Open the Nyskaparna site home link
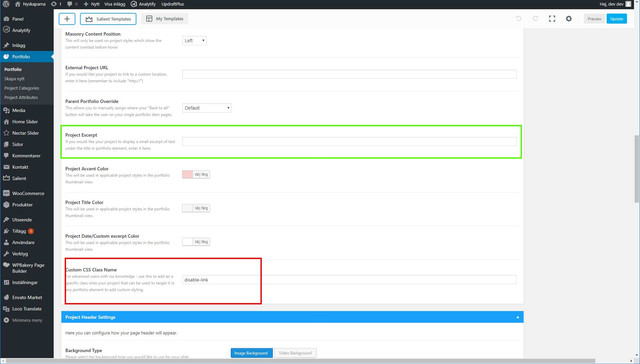640x364 pixels. point(30,4)
